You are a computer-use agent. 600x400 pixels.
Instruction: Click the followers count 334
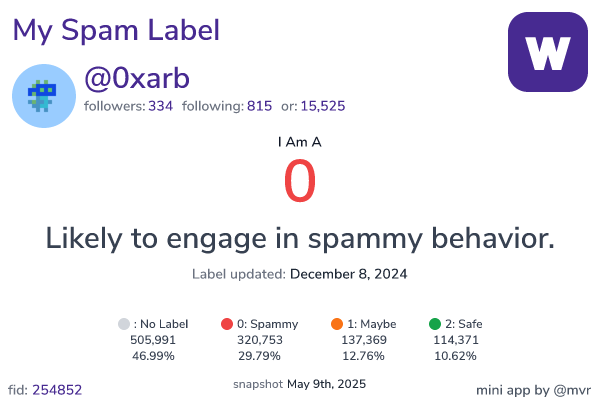160,106
